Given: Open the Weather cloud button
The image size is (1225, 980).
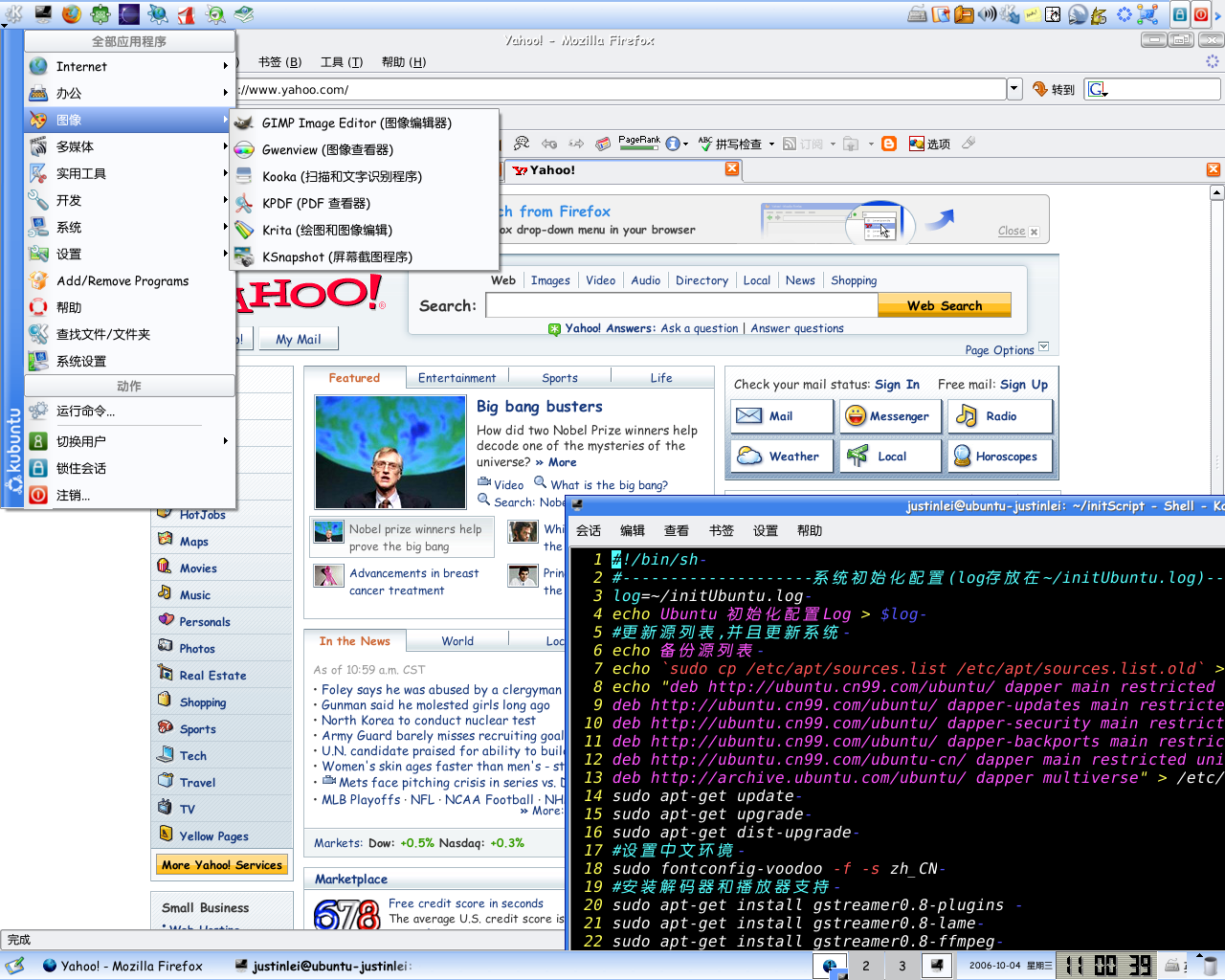Looking at the screenshot, I should [781, 457].
